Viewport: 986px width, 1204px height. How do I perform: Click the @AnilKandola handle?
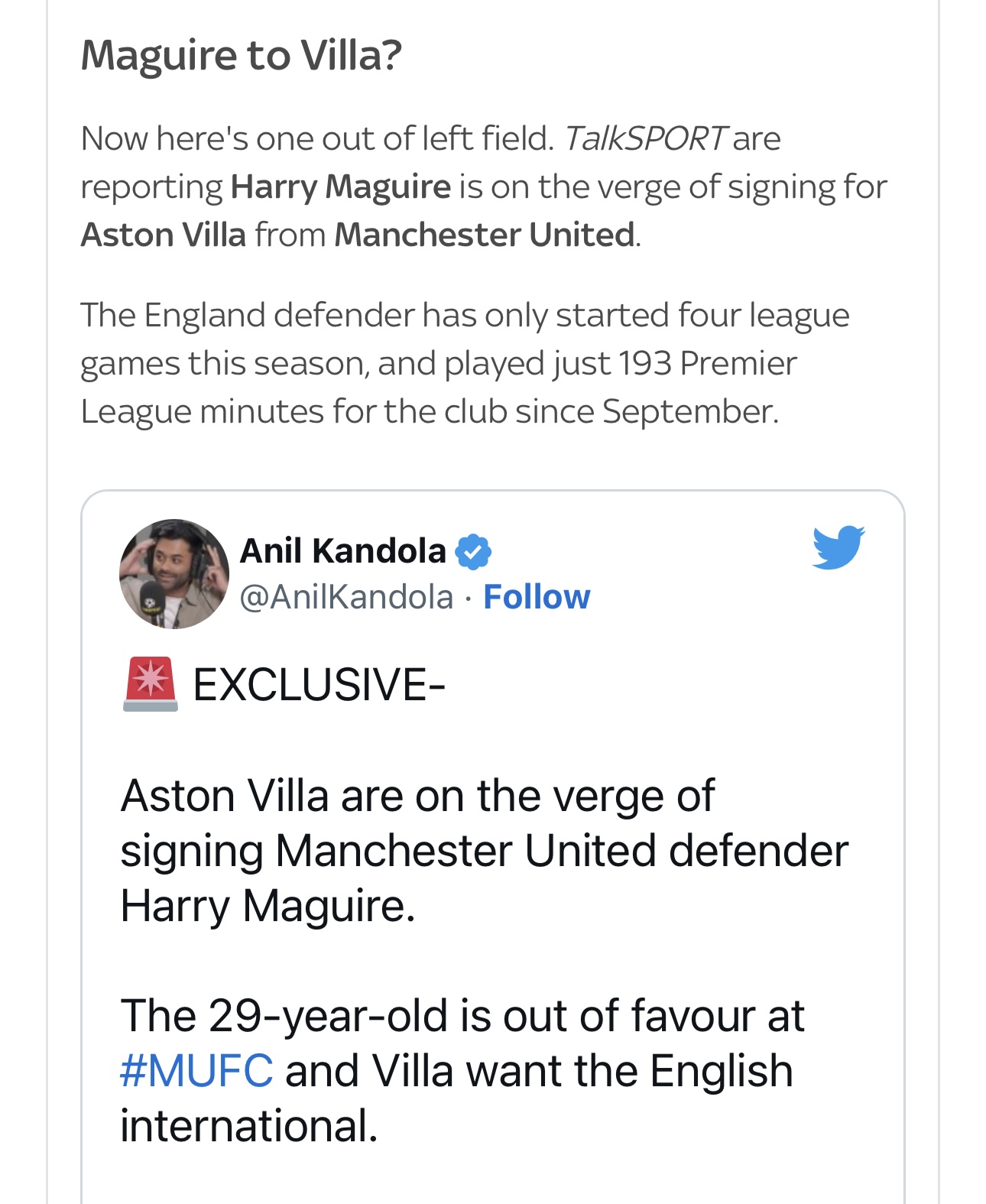pos(346,597)
